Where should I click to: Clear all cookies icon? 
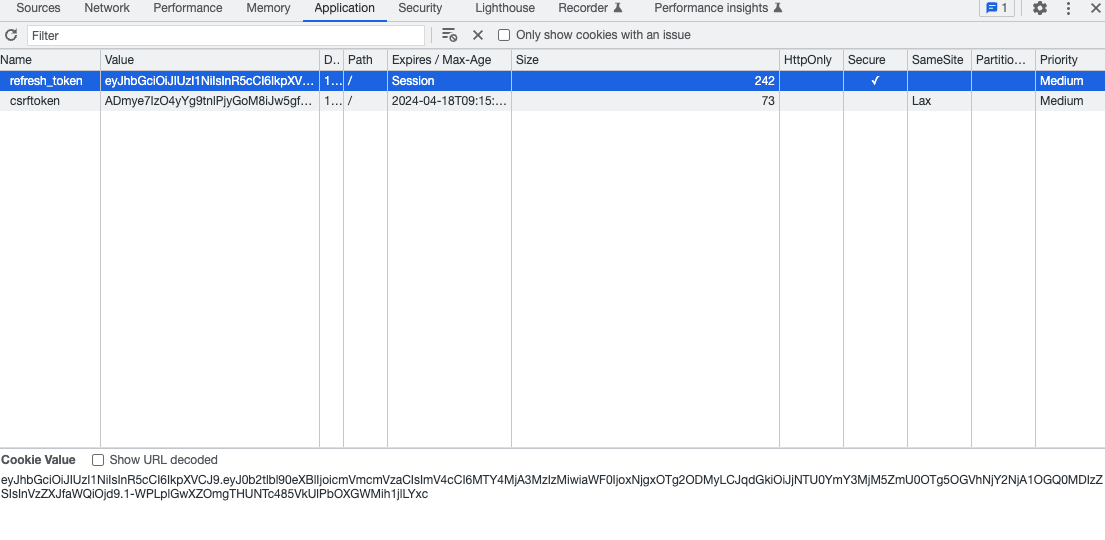449,35
